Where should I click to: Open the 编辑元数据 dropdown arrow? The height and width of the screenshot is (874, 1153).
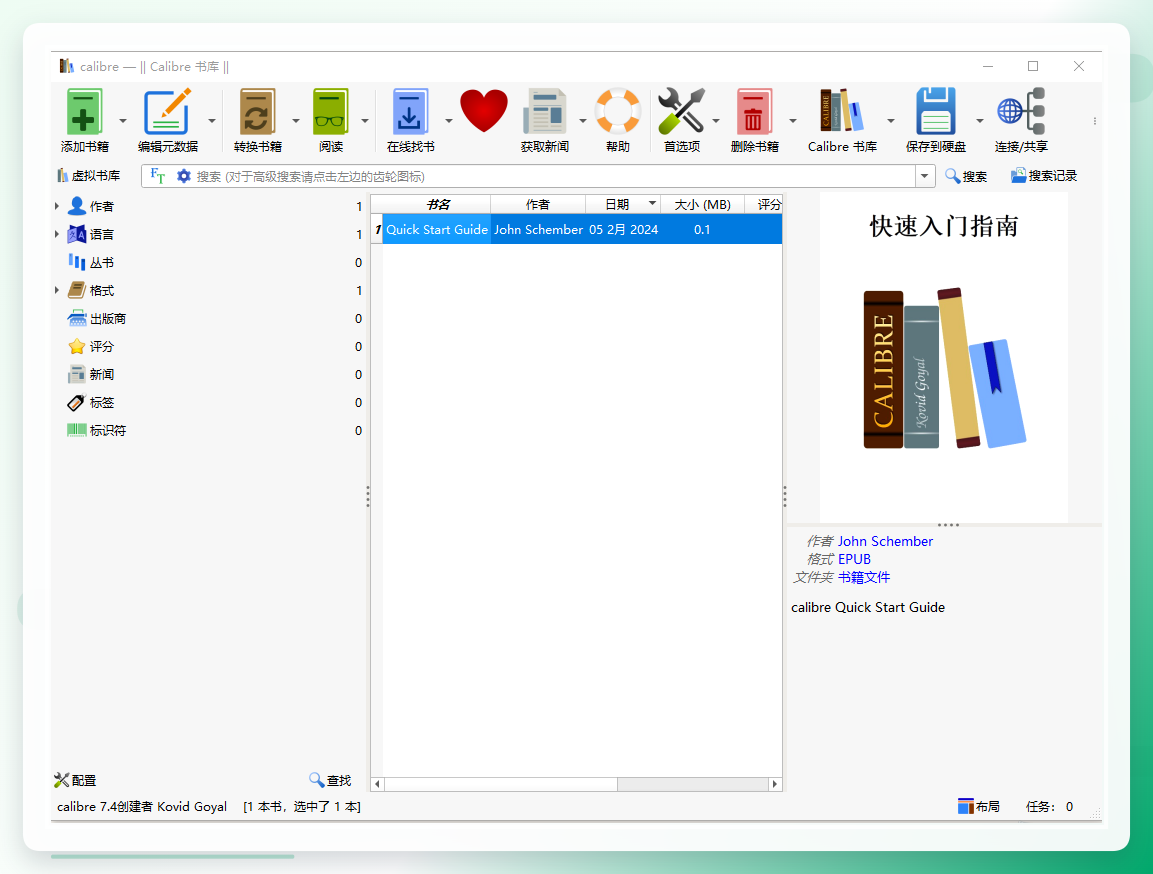[212, 121]
